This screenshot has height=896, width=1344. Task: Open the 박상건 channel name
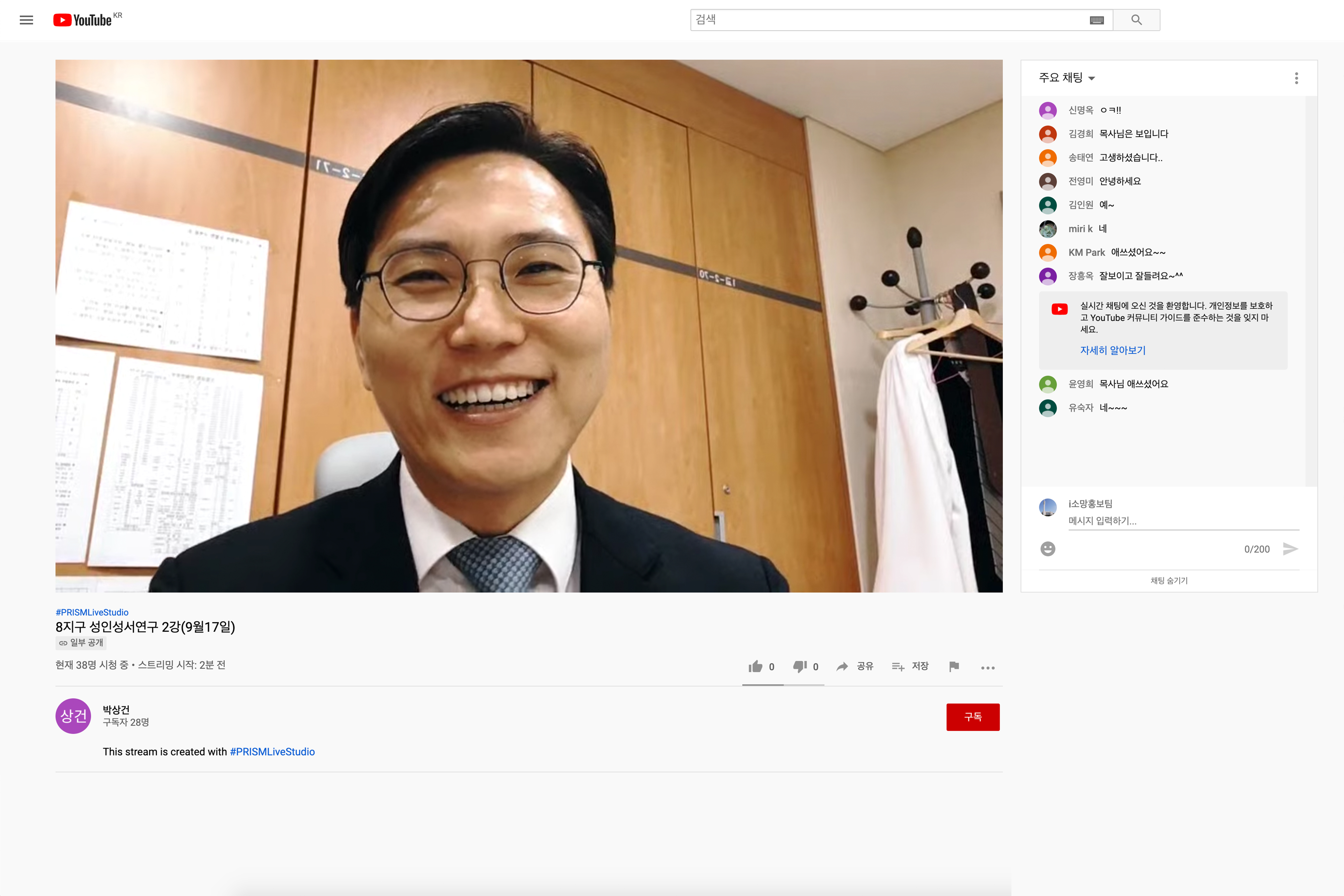pos(116,710)
